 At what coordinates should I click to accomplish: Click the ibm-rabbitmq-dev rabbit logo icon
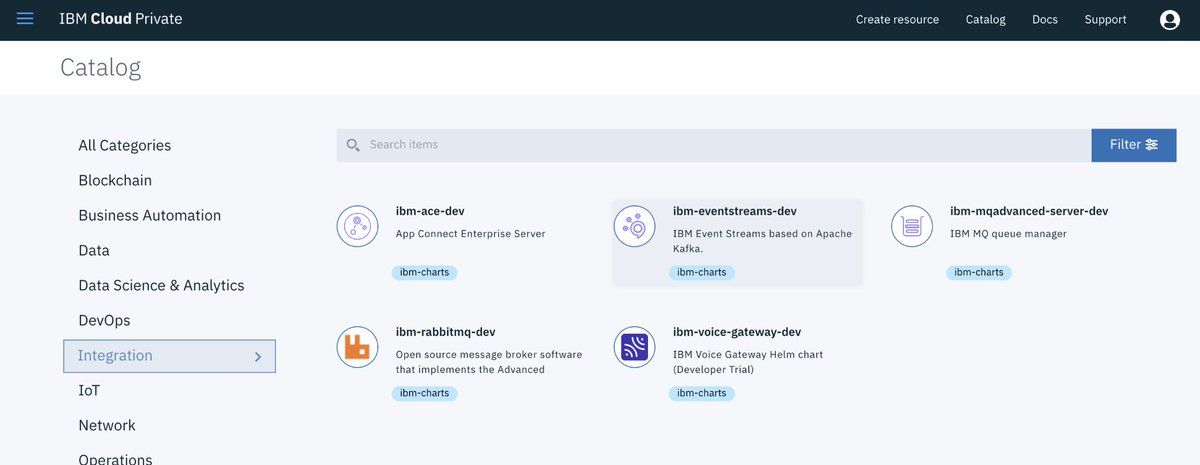click(x=357, y=347)
